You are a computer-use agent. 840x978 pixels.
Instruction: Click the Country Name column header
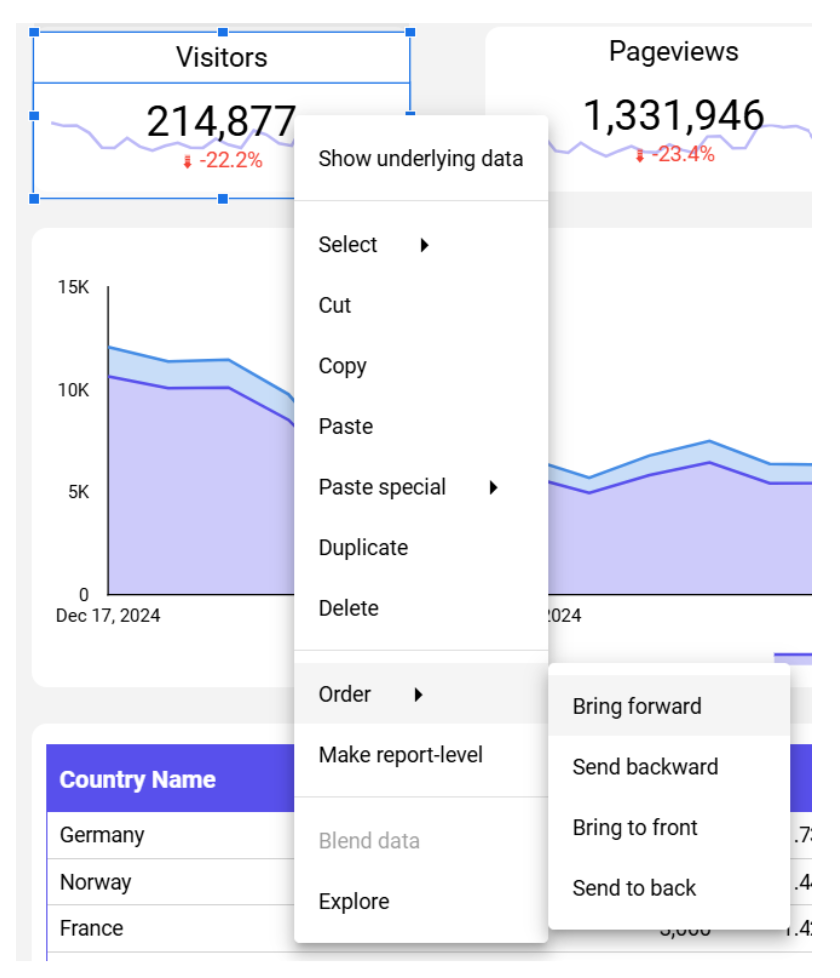pyautogui.click(x=138, y=780)
